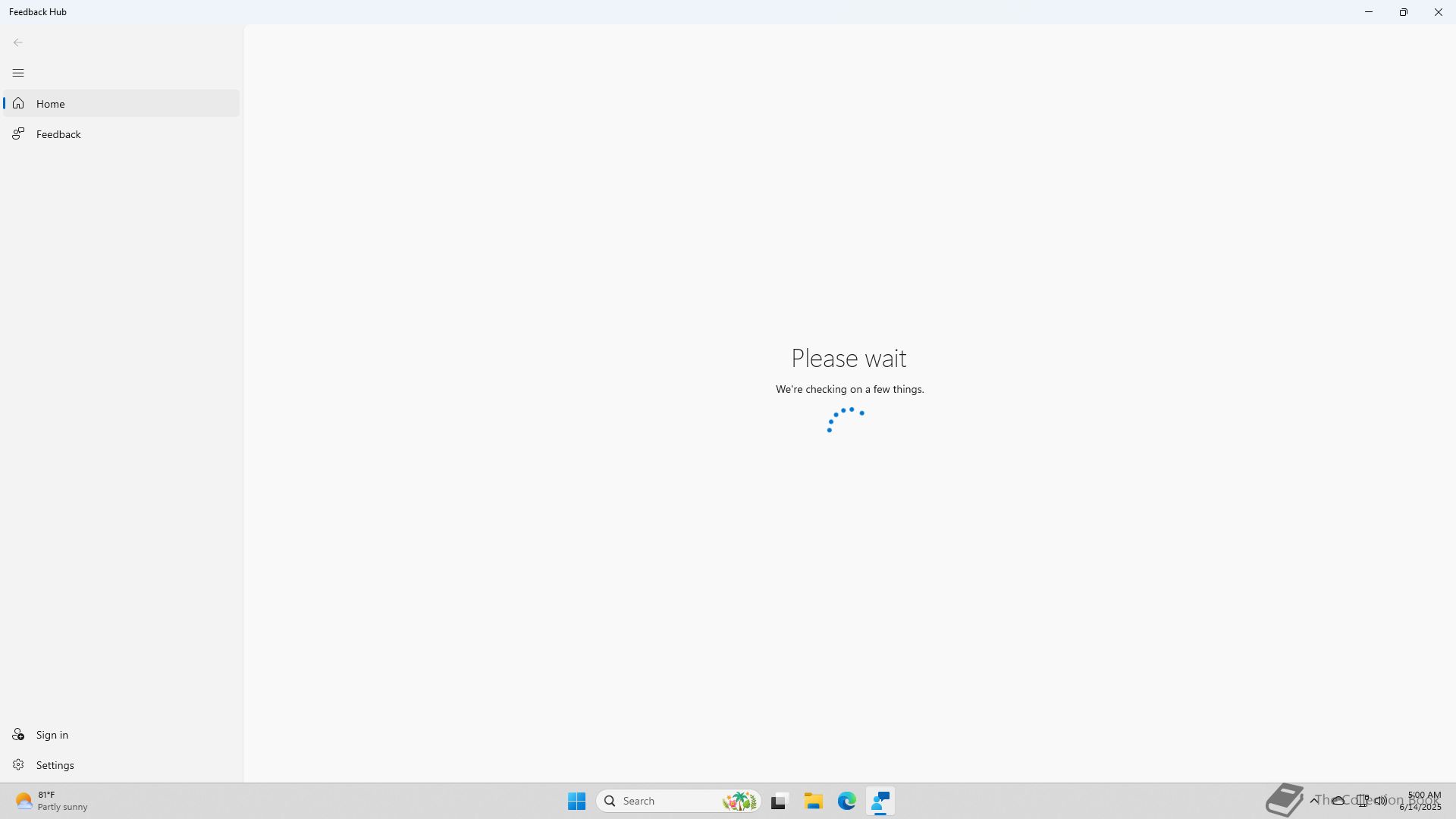Viewport: 1456px width, 819px height.
Task: Open Feedback Hub Settings
Action: (x=55, y=765)
